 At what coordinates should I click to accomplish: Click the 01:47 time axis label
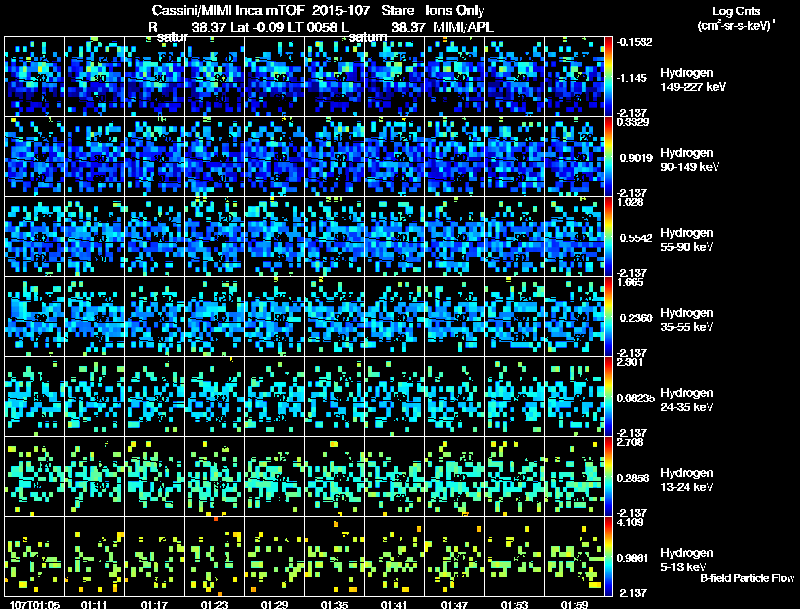coord(454,604)
